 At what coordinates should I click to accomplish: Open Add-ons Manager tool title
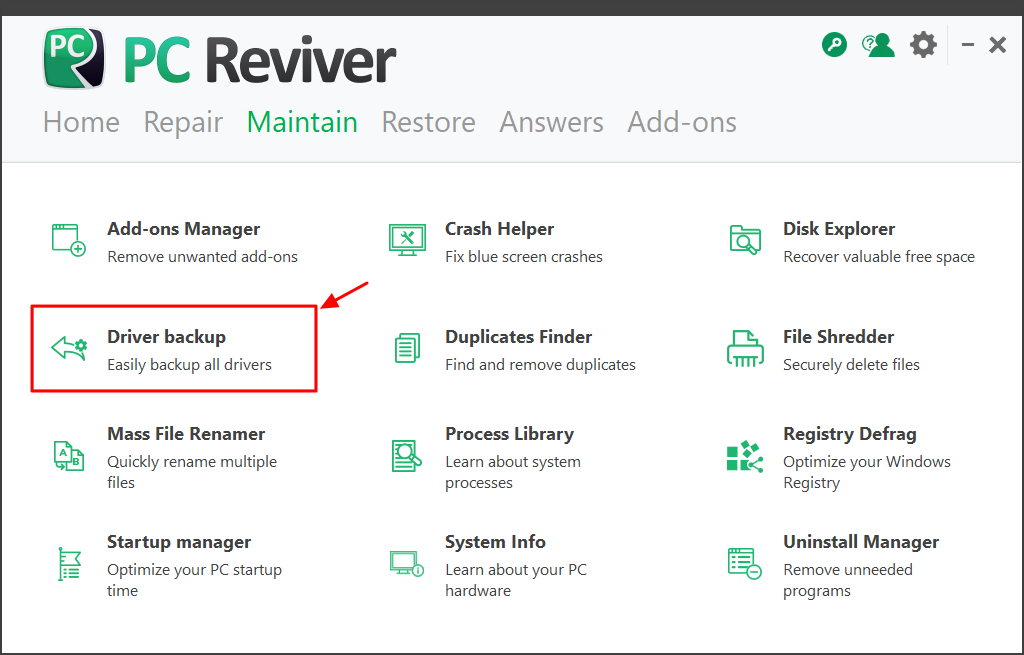click(x=184, y=229)
